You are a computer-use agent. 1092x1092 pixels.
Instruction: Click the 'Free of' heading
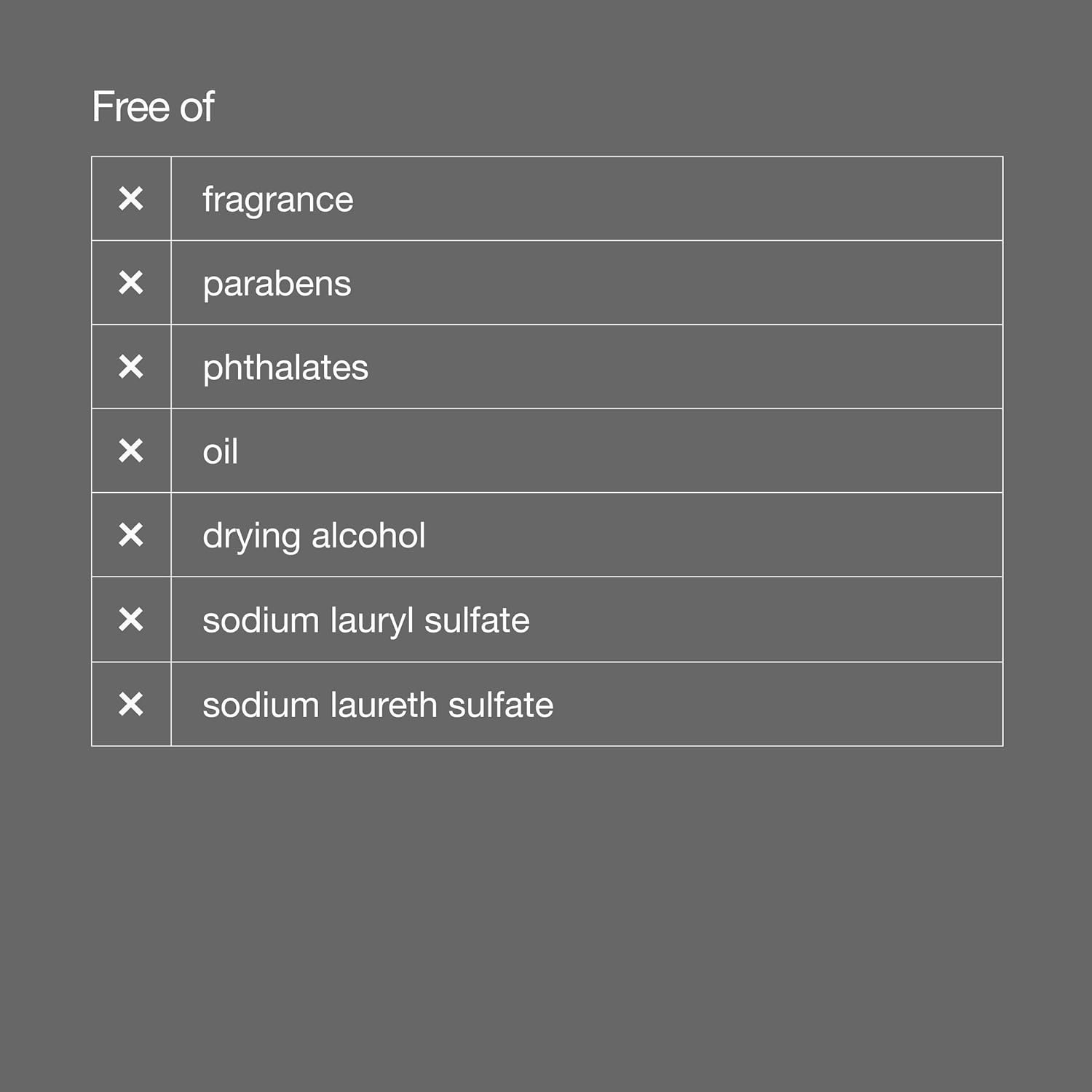(153, 107)
